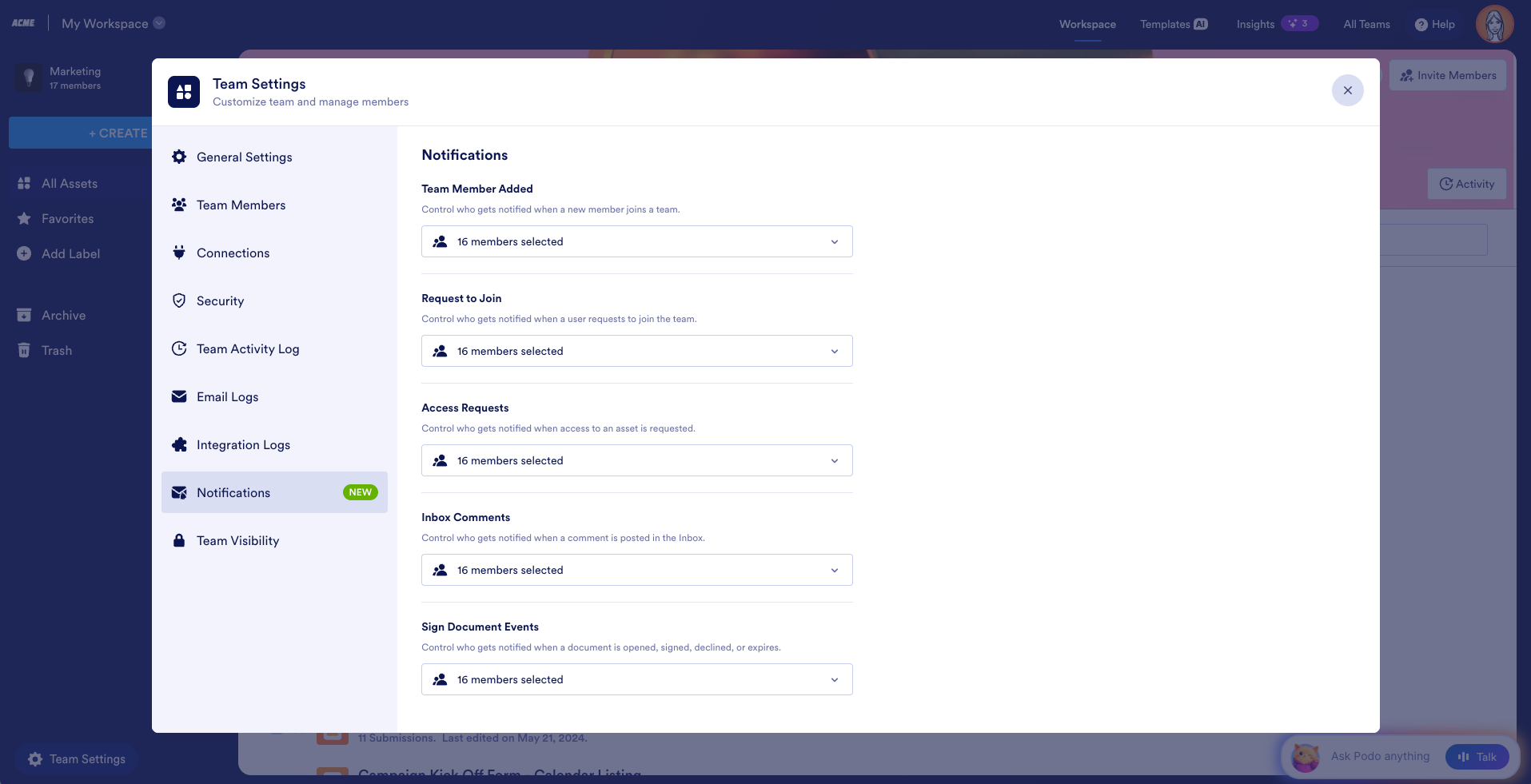This screenshot has width=1531, height=784.
Task: Click the Team Visibility lock icon
Action: click(179, 540)
